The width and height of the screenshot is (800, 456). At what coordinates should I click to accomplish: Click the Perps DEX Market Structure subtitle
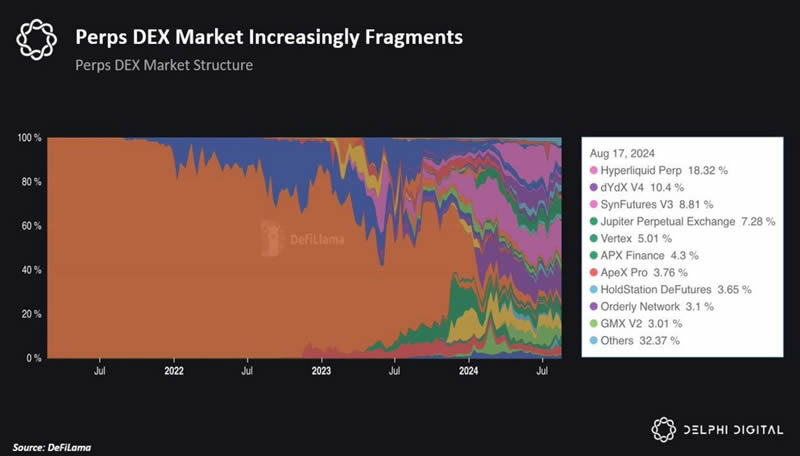164,65
